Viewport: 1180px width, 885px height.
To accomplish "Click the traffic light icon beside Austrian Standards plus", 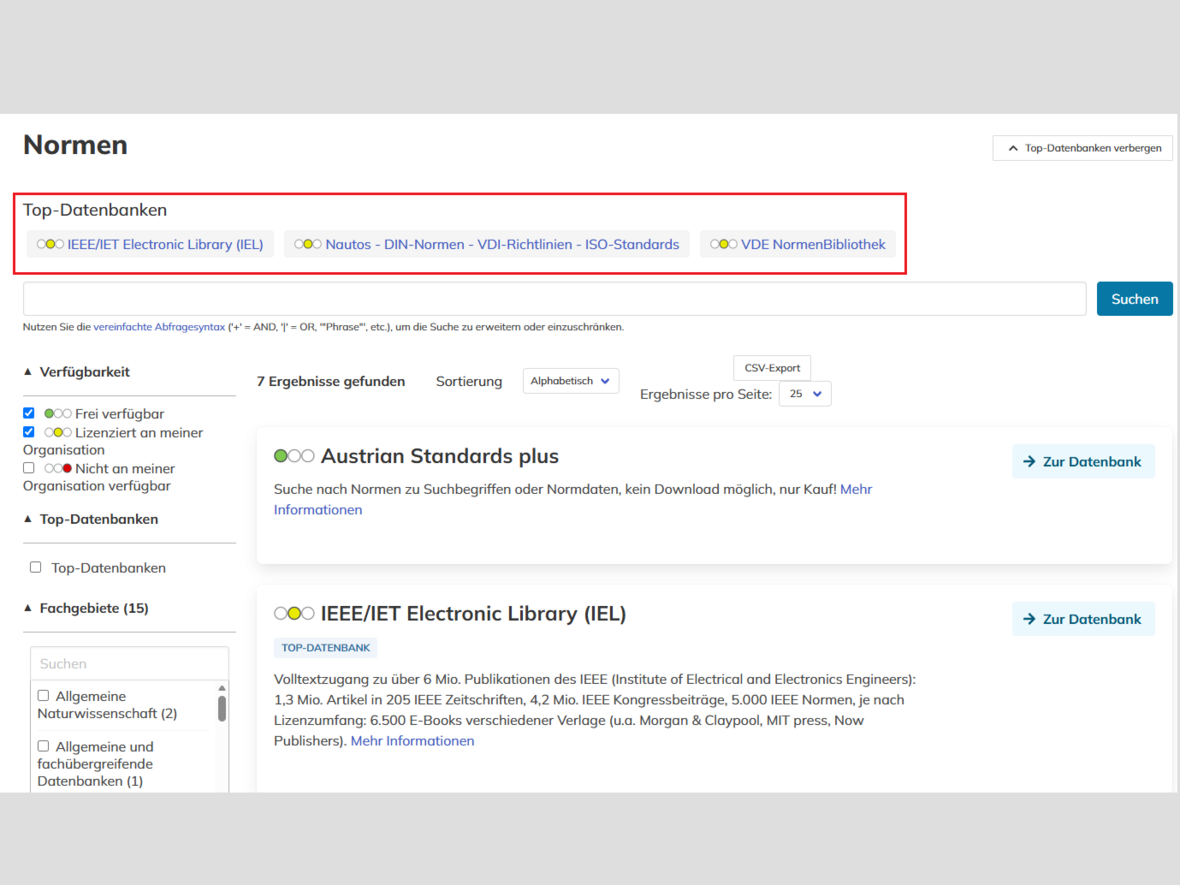I will pos(293,456).
